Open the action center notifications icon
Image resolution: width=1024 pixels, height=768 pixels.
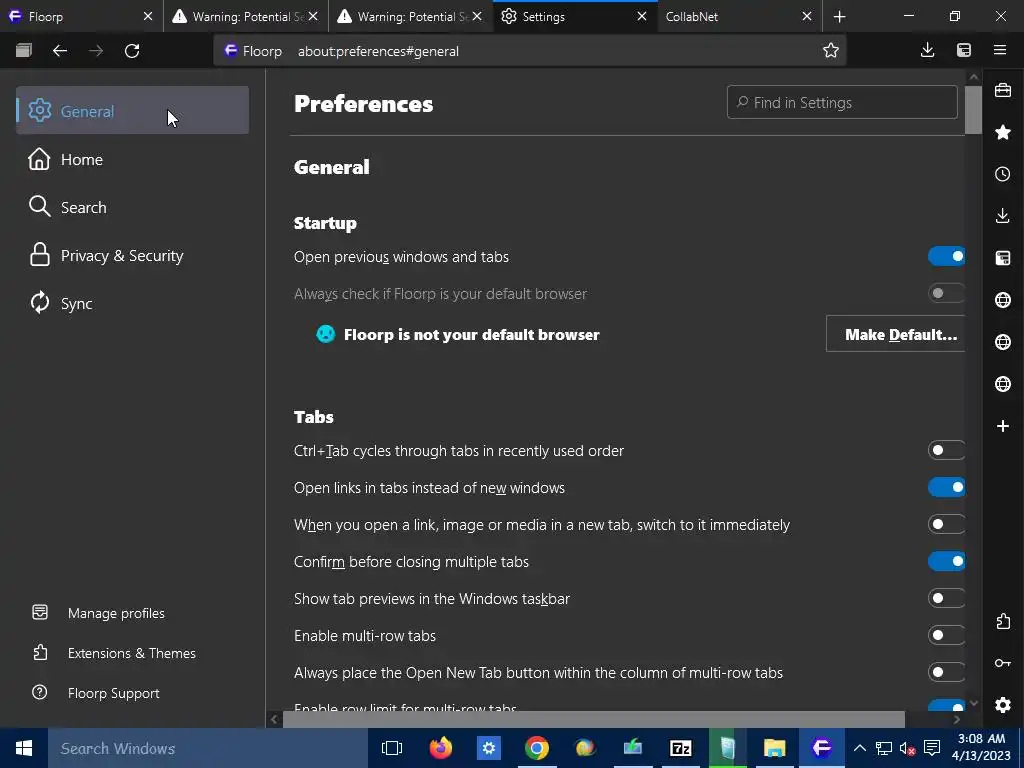(x=933, y=748)
